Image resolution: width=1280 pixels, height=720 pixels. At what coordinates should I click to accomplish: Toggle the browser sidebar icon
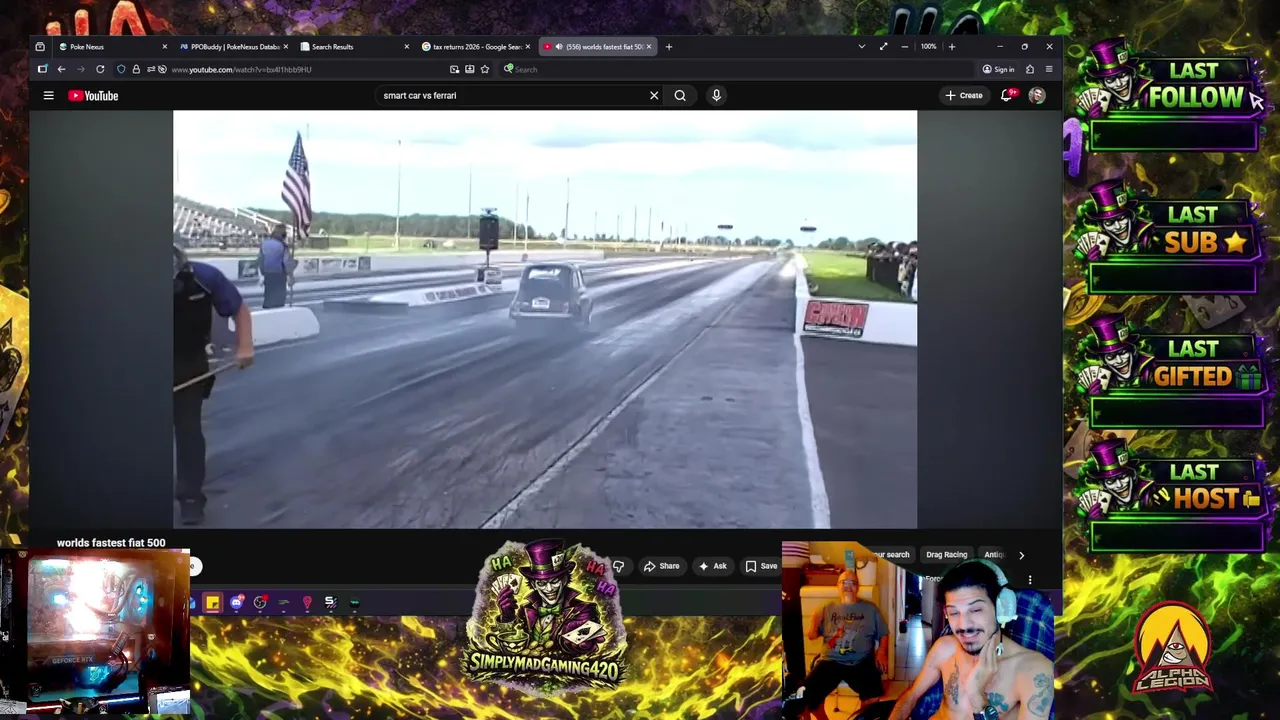coord(42,69)
